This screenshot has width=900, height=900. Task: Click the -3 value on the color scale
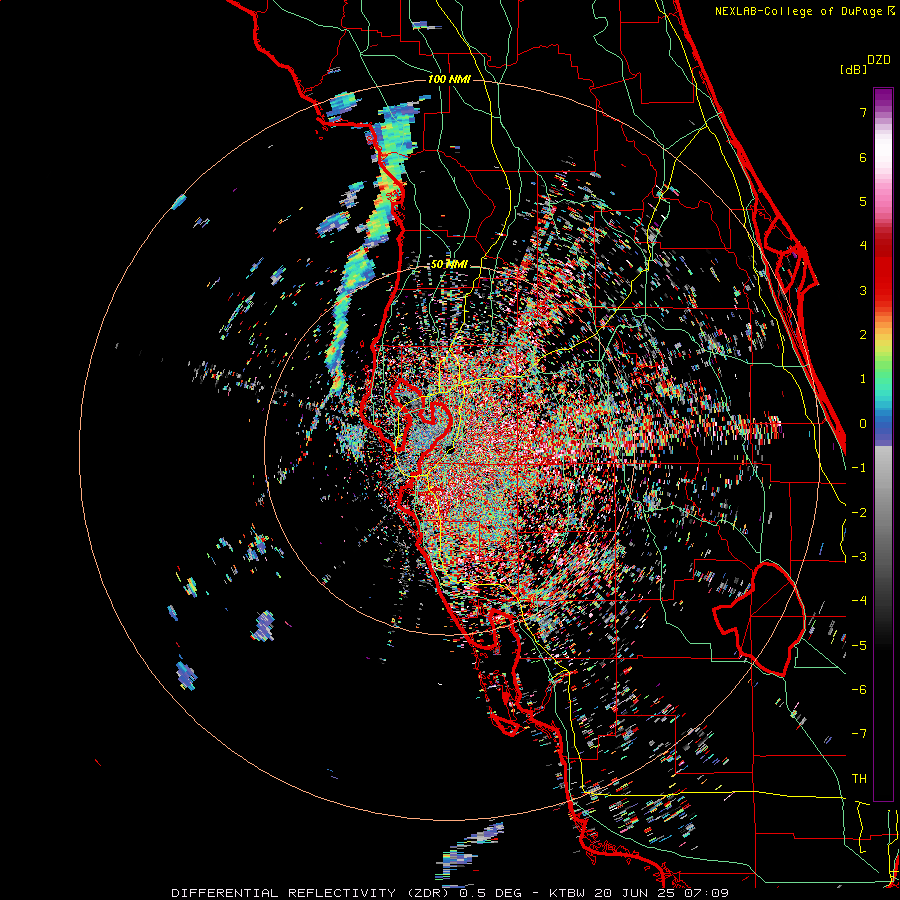coord(859,557)
